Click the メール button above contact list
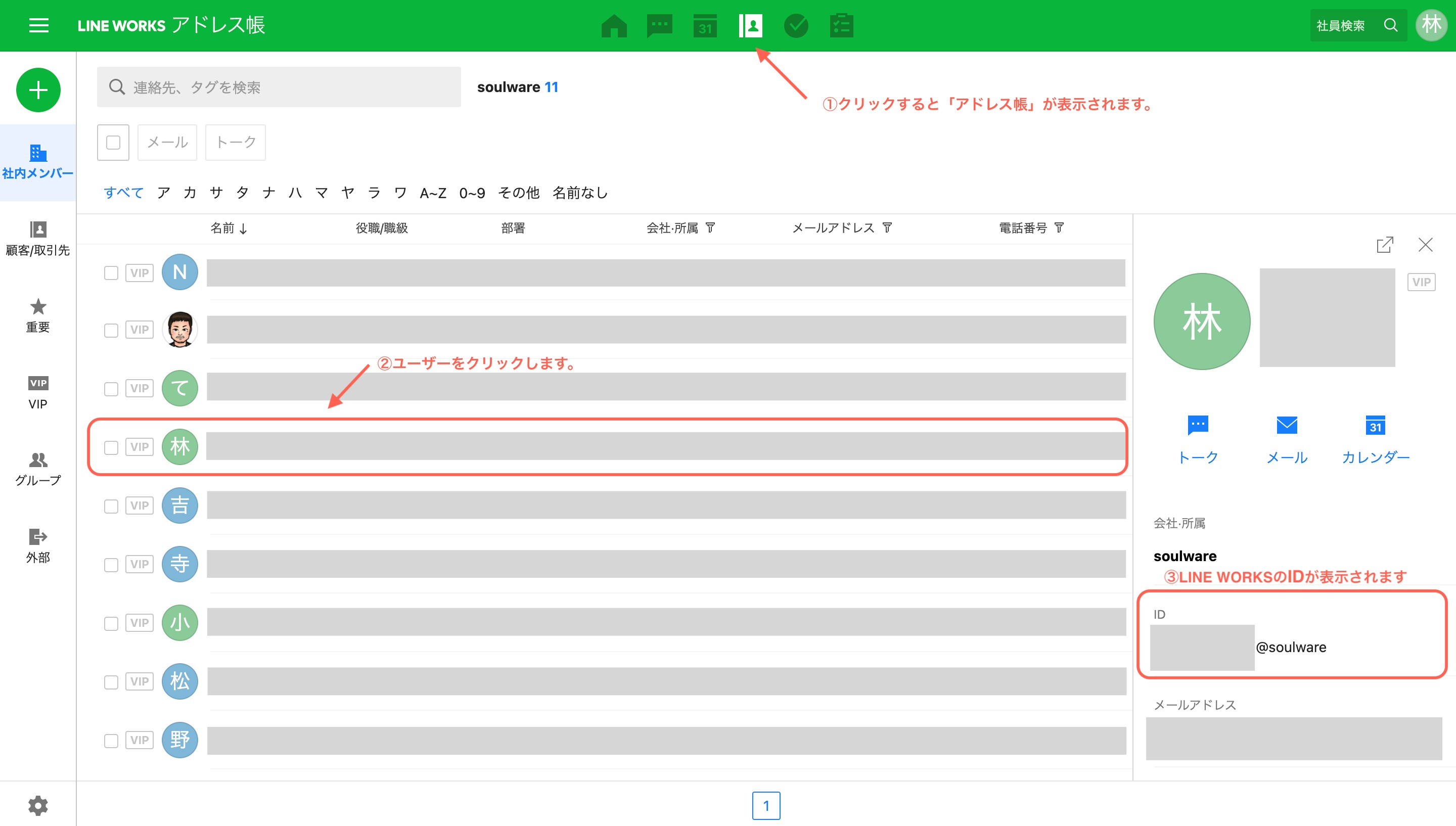This screenshot has height=826, width=1456. pos(167,143)
